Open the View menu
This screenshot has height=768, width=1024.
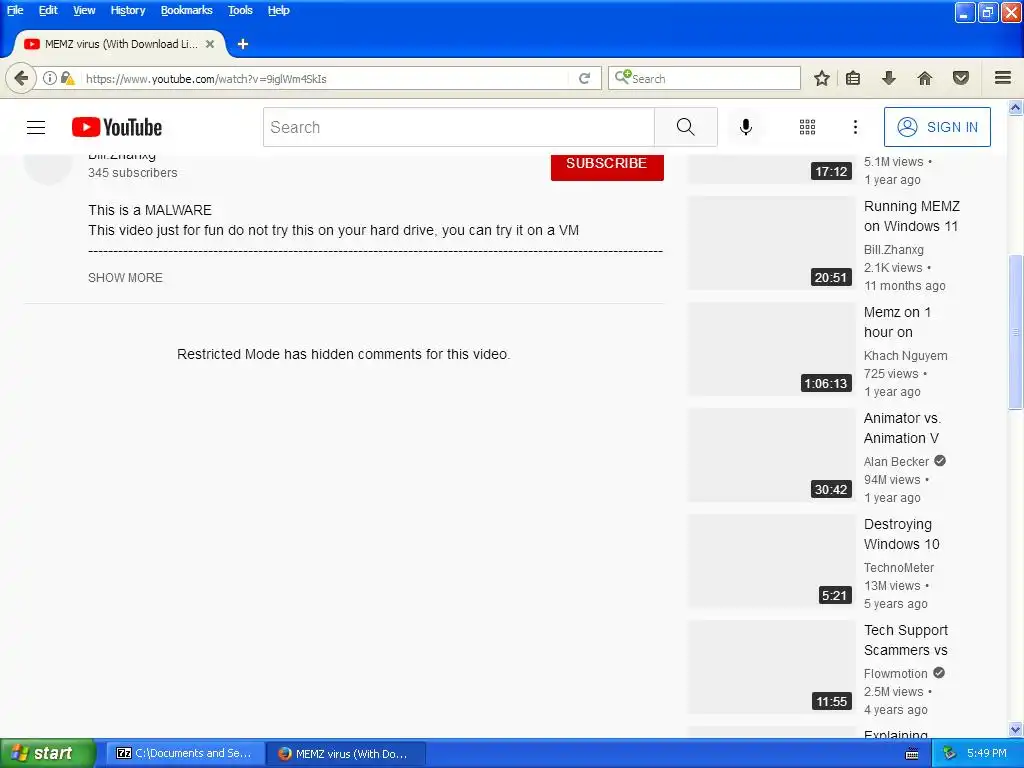[x=84, y=10]
